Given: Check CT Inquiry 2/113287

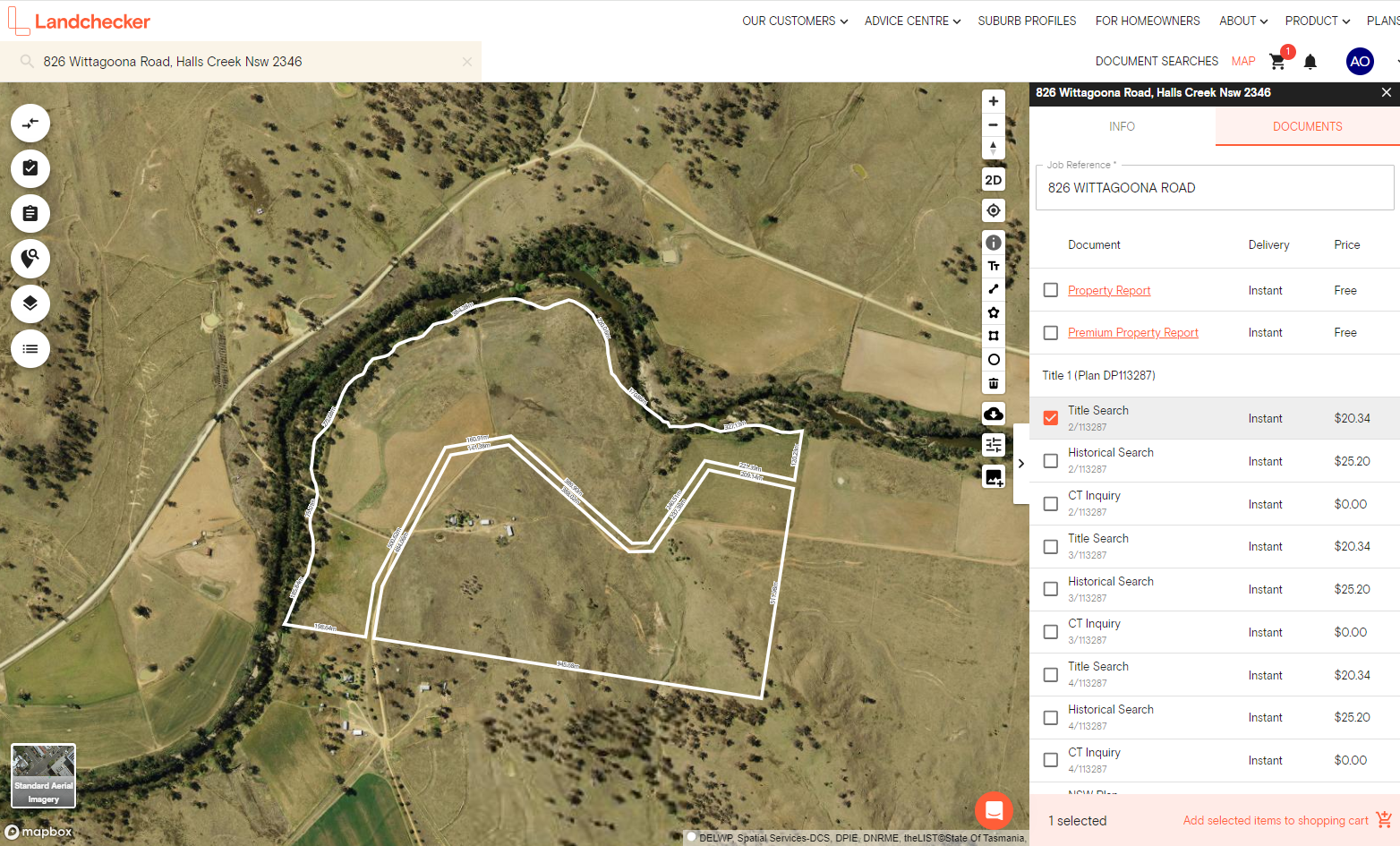Looking at the screenshot, I should [x=1051, y=504].
